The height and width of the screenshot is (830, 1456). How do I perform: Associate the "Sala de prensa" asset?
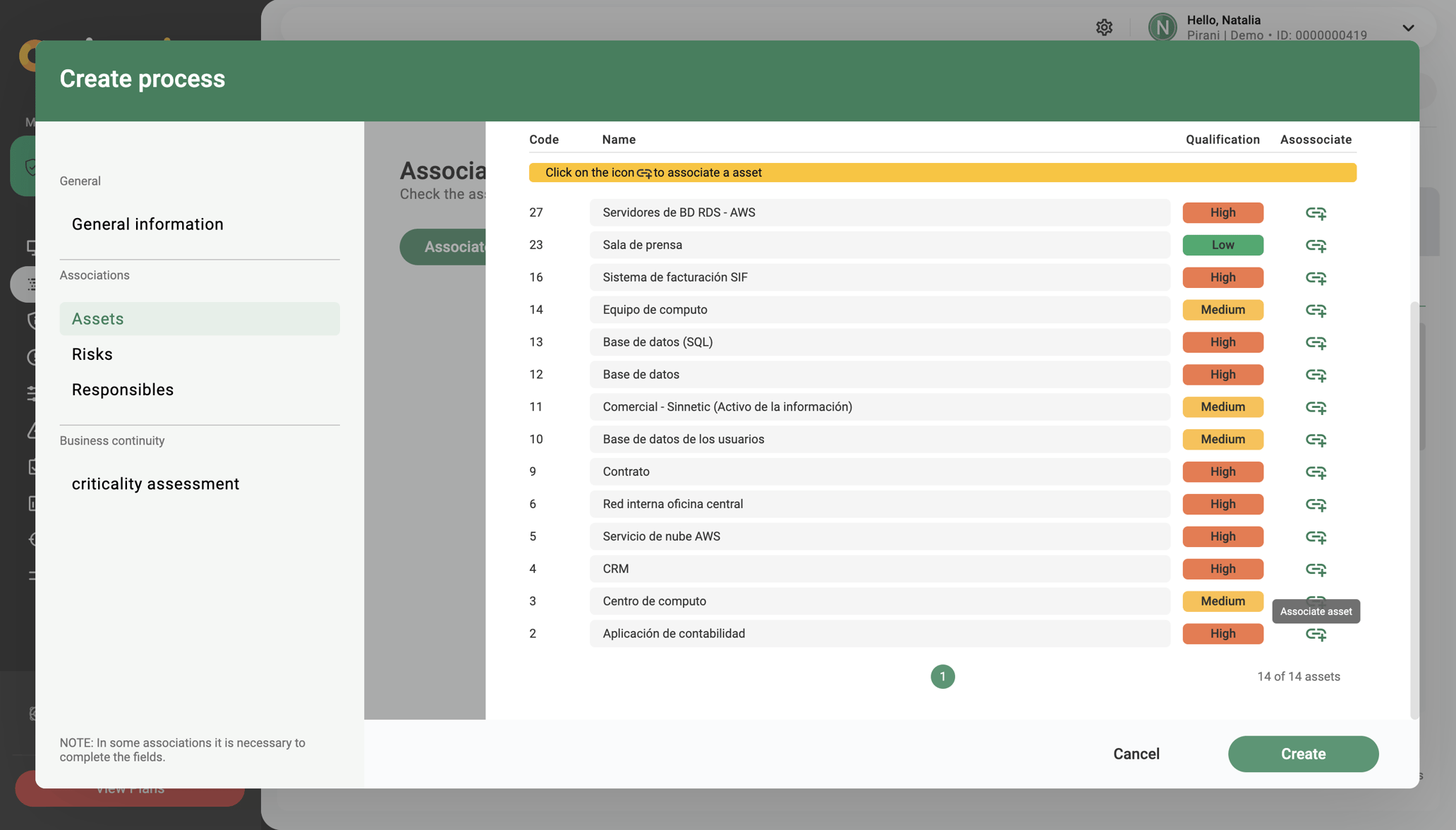[x=1316, y=245]
